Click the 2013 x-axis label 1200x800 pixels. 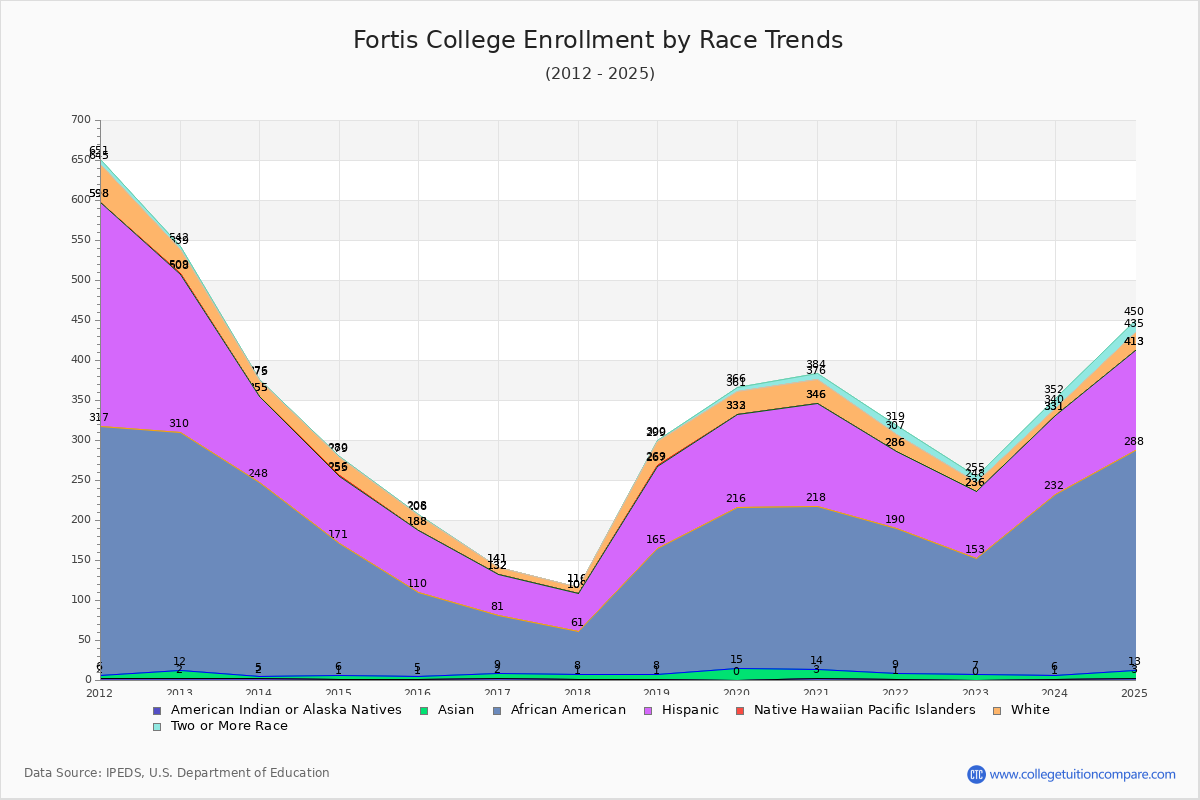180,693
